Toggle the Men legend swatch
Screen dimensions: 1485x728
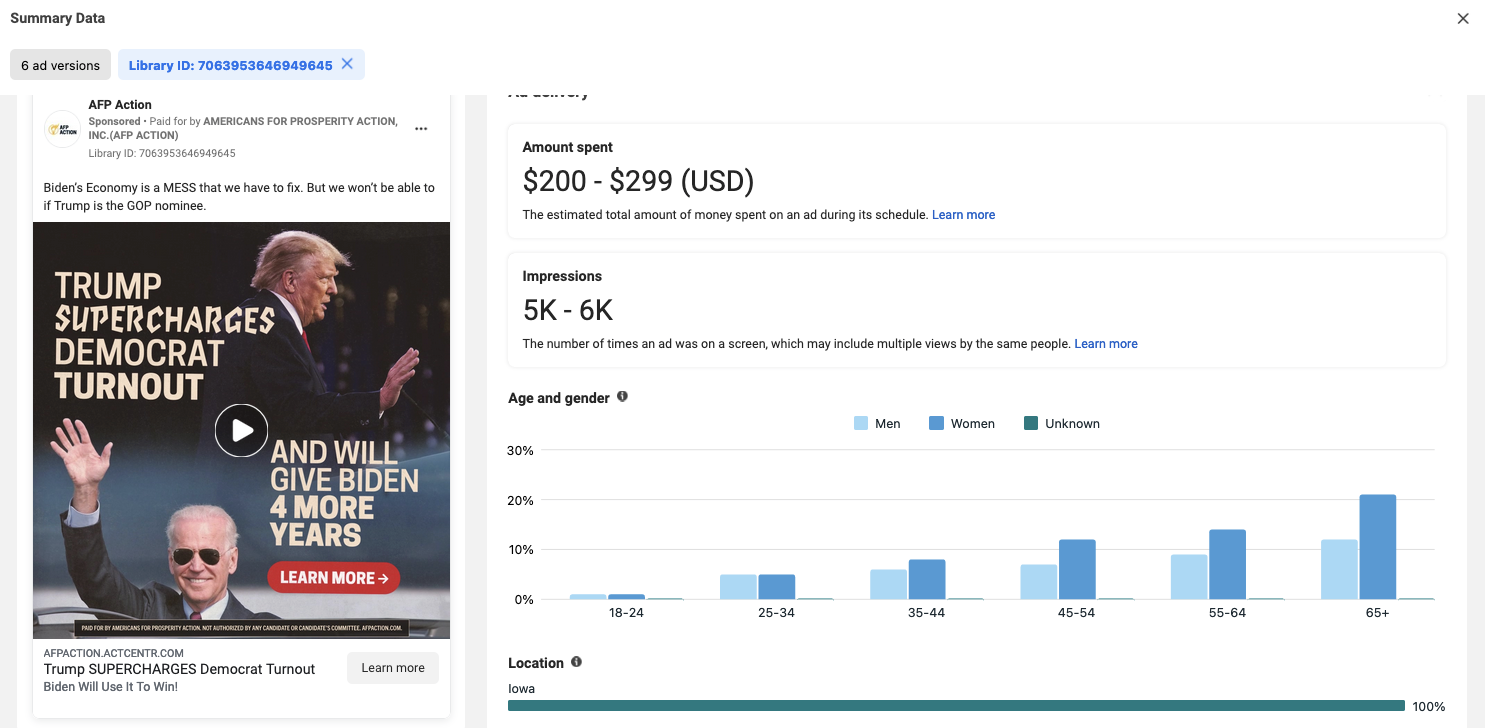(x=861, y=424)
